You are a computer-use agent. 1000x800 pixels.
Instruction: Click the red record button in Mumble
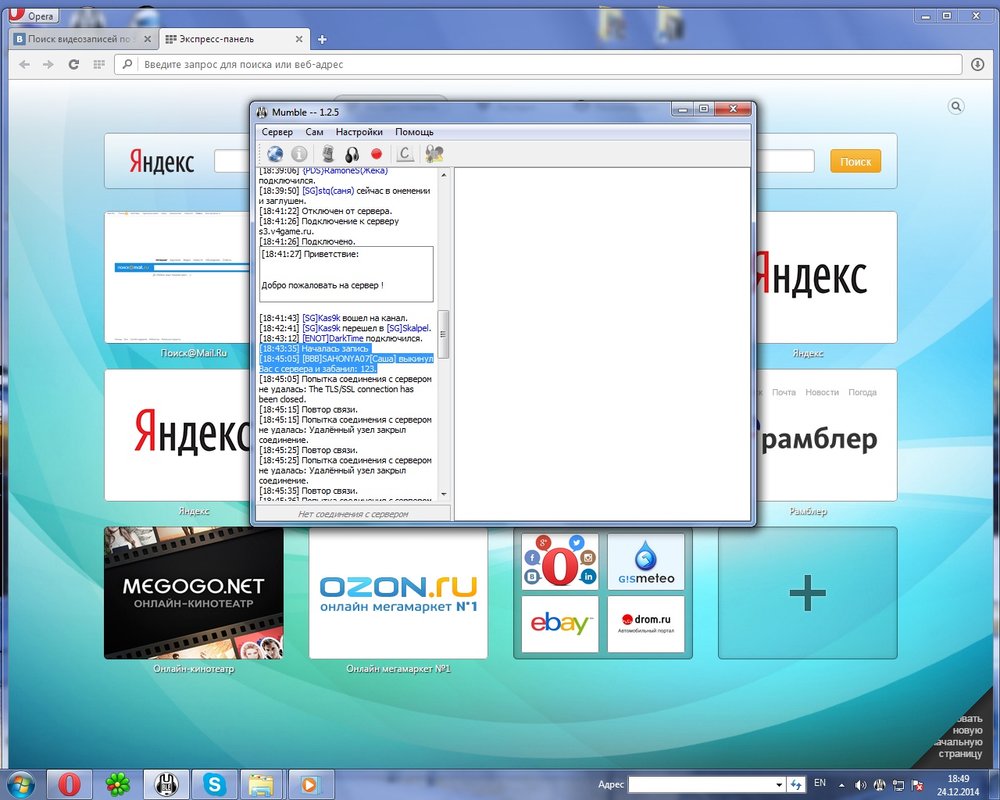377,154
